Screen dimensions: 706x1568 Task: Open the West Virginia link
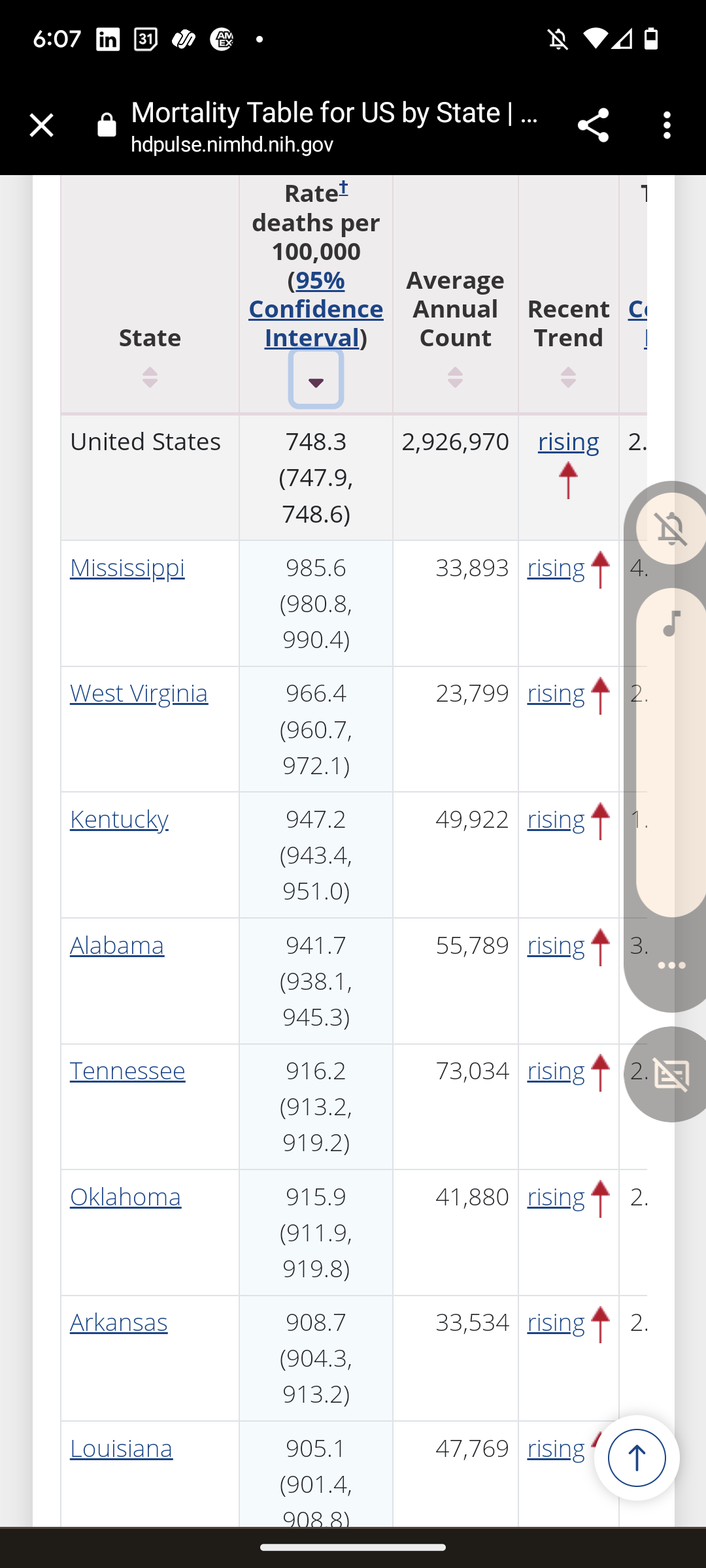tap(139, 694)
